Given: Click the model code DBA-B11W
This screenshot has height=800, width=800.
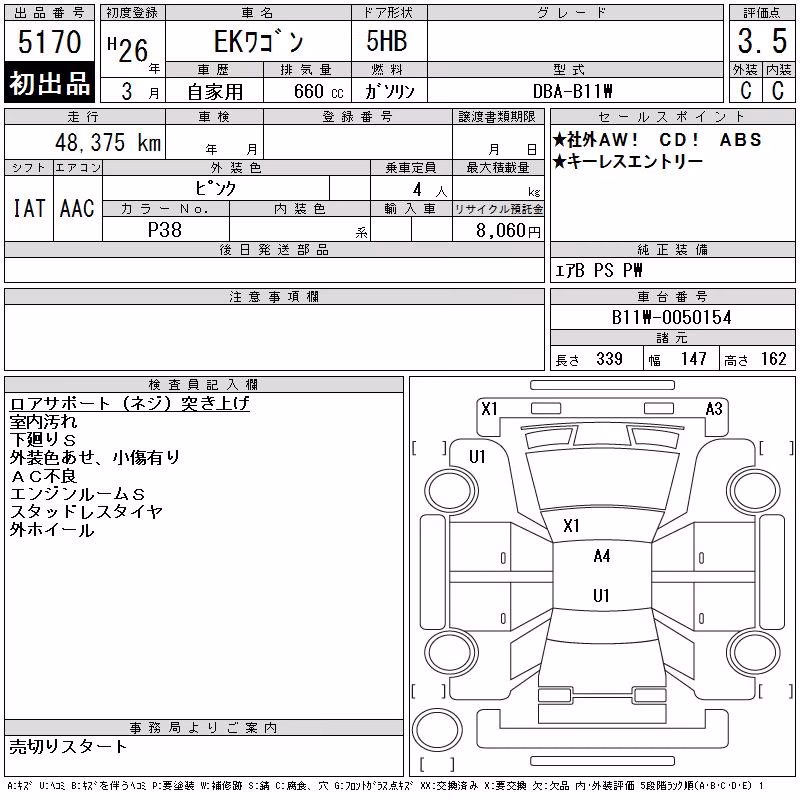Looking at the screenshot, I should pyautogui.click(x=572, y=91).
